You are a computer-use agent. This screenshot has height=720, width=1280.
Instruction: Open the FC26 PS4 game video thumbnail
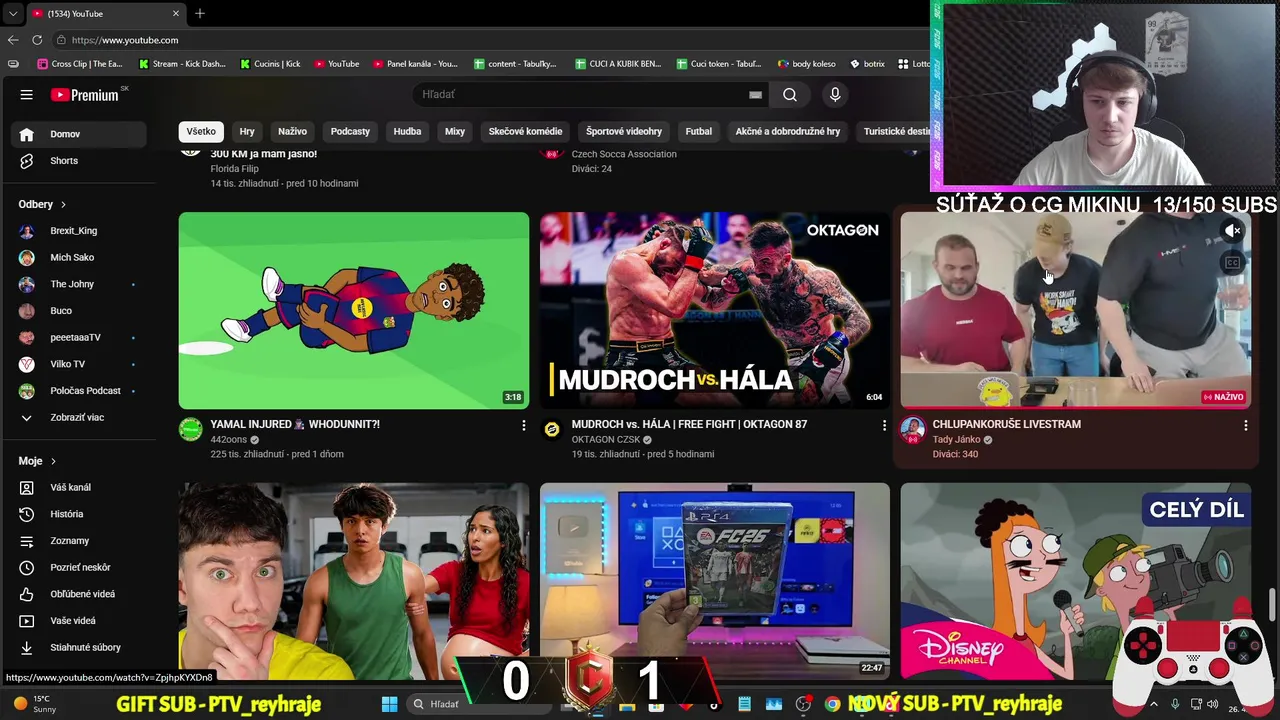pos(714,581)
